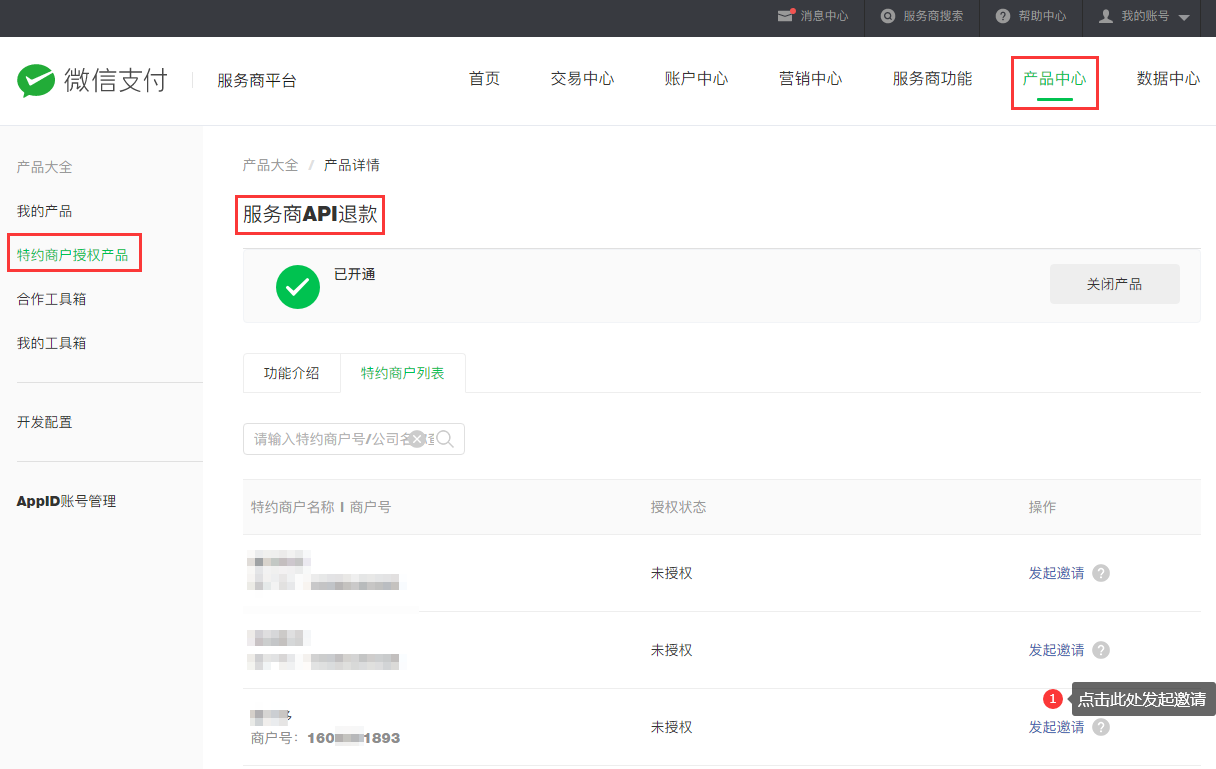This screenshot has width=1216, height=769.
Task: Click 发起邀请 for merchant 160…1893
Action: click(1056, 727)
